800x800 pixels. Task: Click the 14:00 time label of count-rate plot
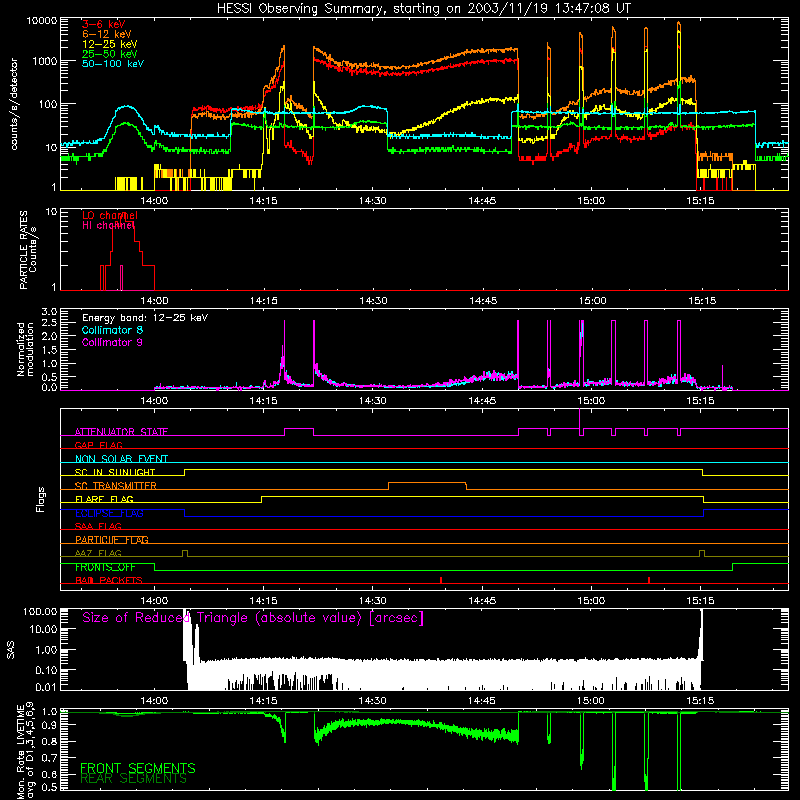click(154, 201)
